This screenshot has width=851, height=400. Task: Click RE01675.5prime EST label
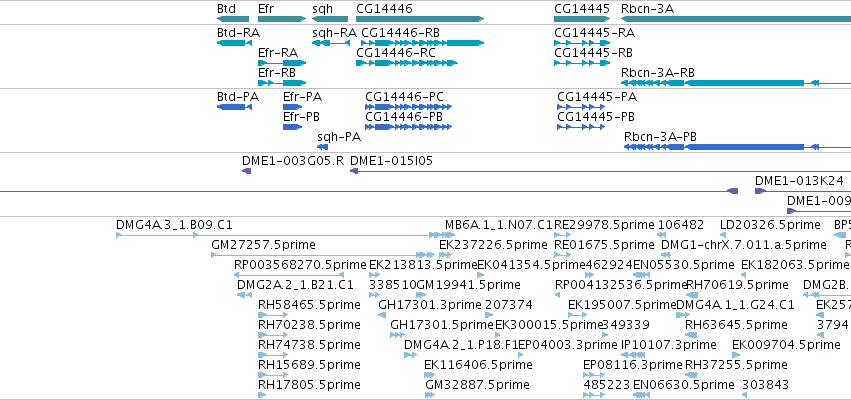[604, 245]
